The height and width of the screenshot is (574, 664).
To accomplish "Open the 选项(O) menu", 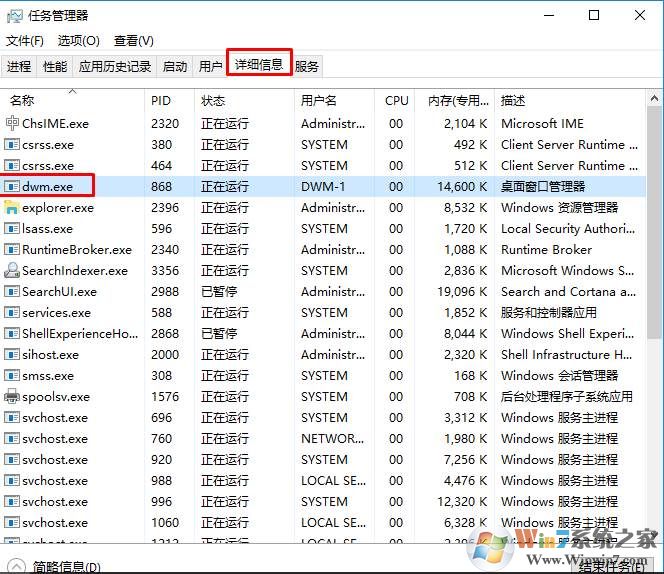I will [79, 41].
